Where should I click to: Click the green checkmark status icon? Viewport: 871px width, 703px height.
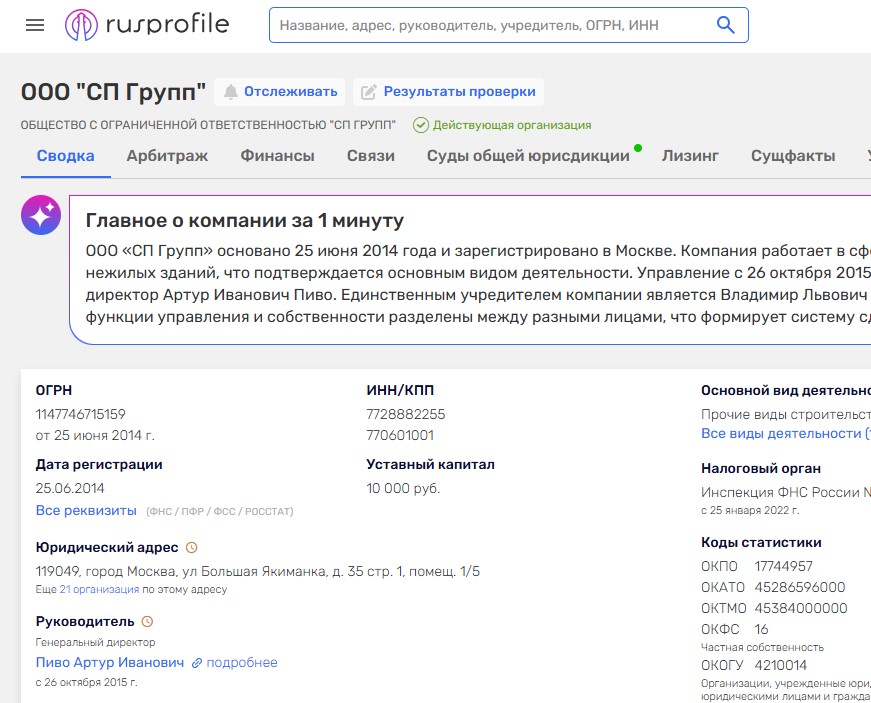click(x=421, y=125)
